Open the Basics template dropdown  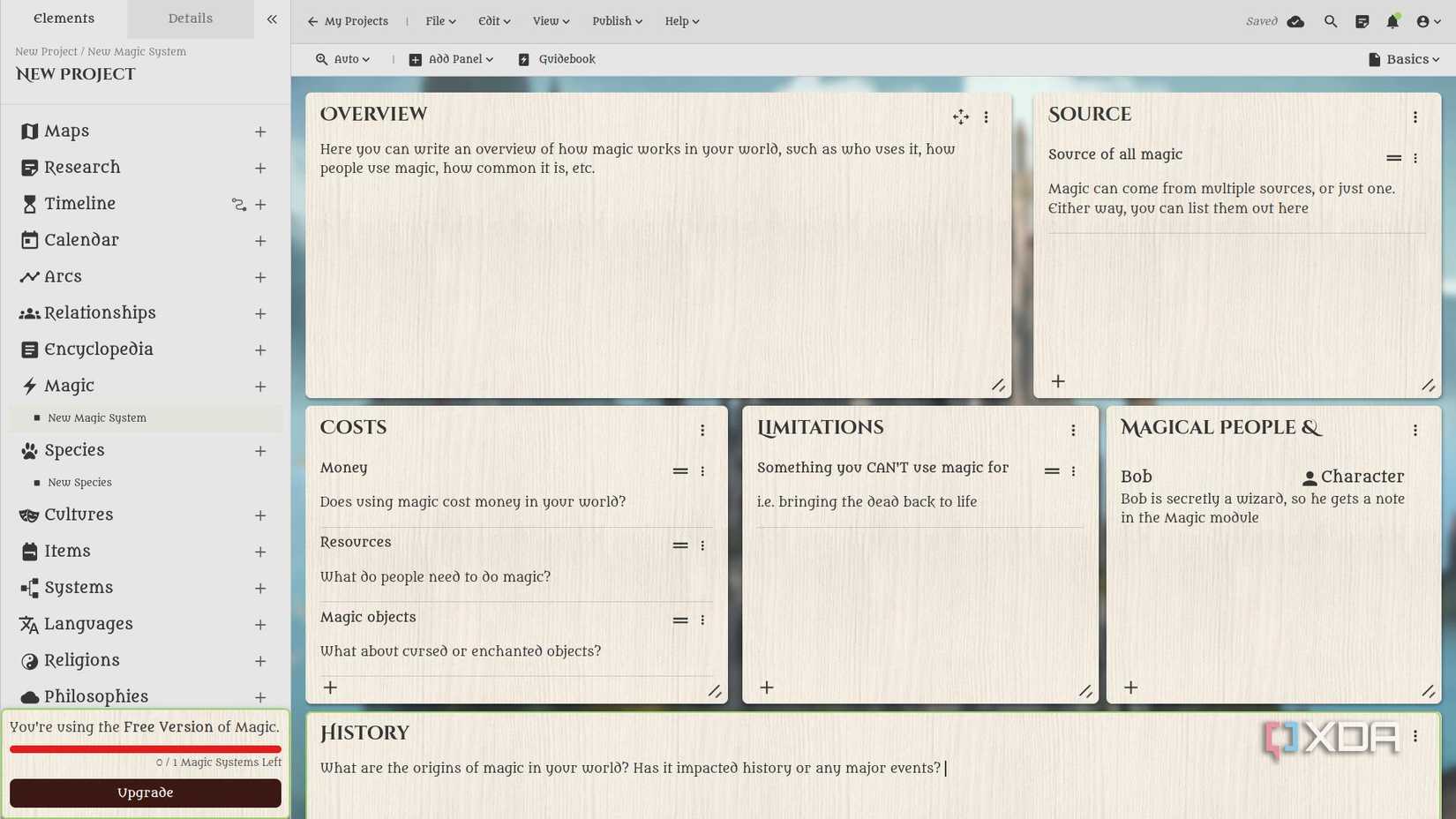coord(1403,59)
